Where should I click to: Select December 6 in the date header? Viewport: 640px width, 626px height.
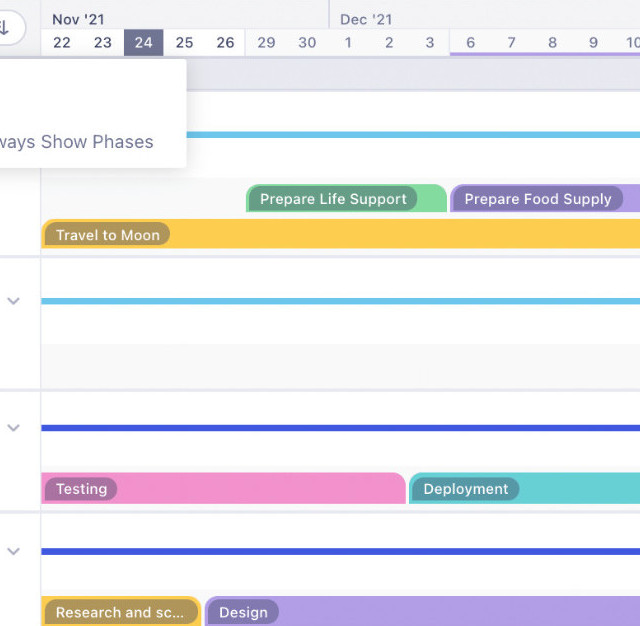[470, 42]
